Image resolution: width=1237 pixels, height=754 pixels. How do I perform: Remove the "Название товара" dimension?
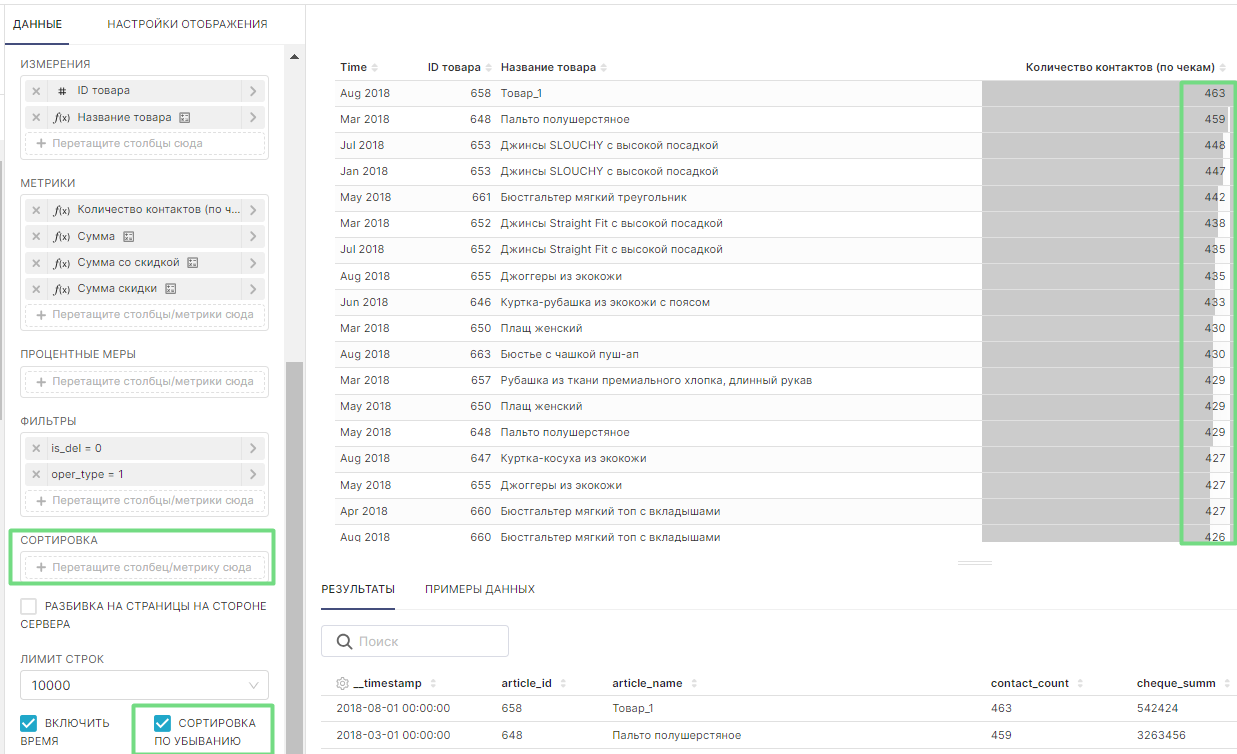36,117
